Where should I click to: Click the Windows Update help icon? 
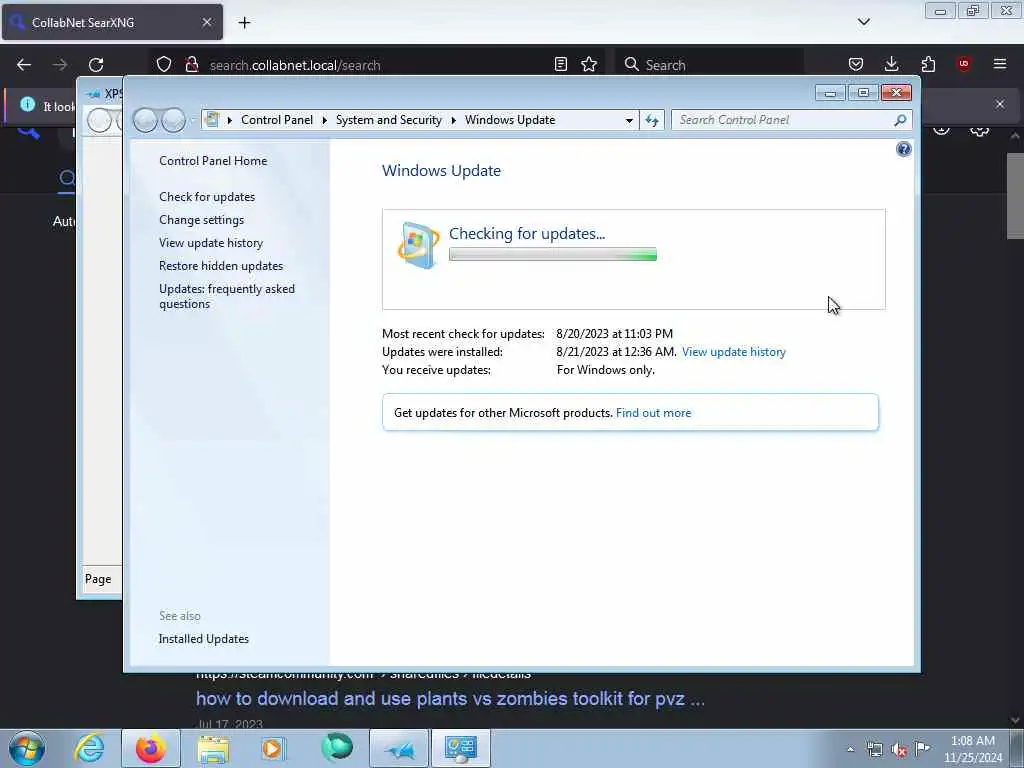pos(903,150)
